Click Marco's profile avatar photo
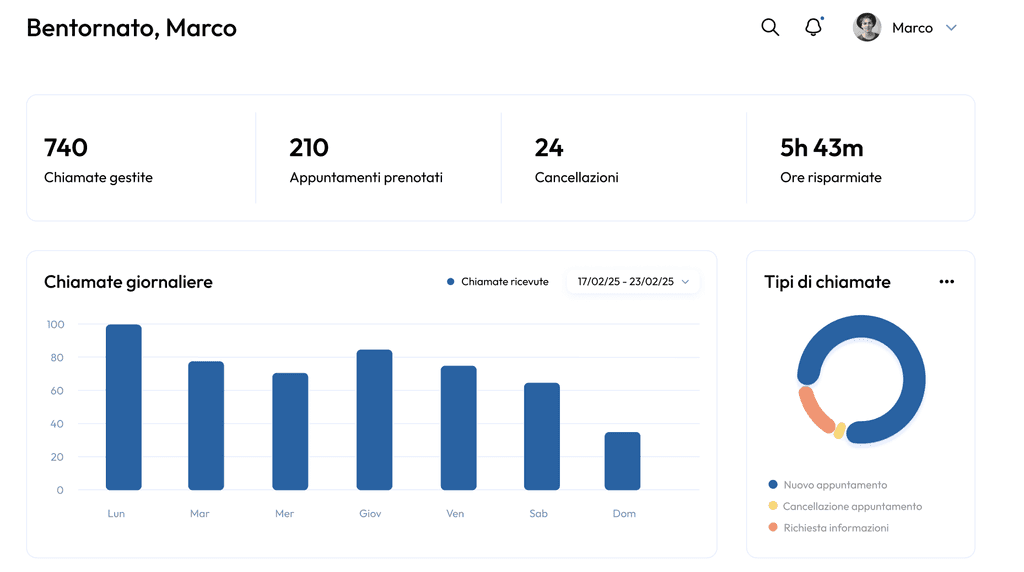The width and height of the screenshot is (1024, 572). 867,27
